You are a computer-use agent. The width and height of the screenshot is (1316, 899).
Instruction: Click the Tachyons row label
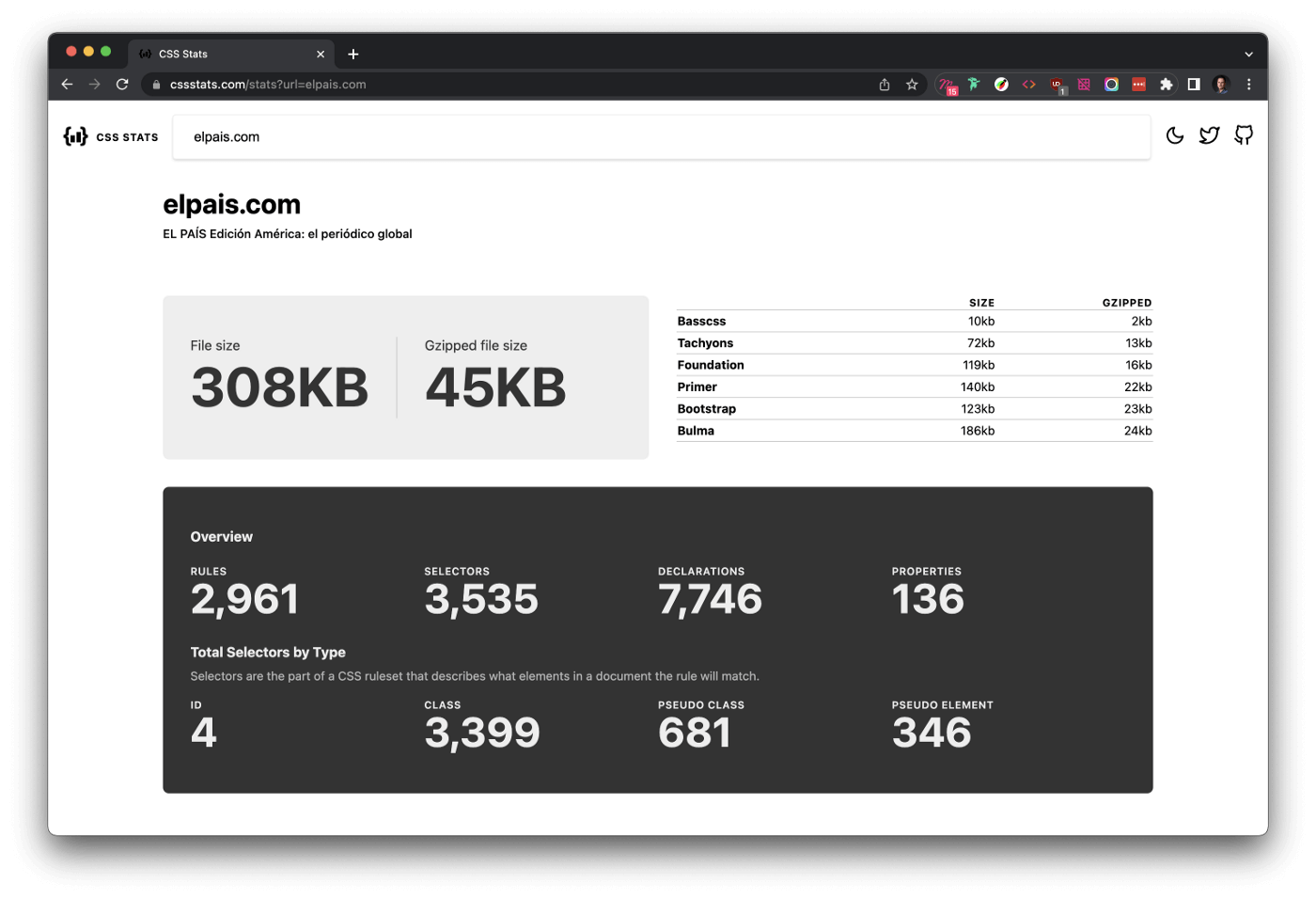coord(705,343)
